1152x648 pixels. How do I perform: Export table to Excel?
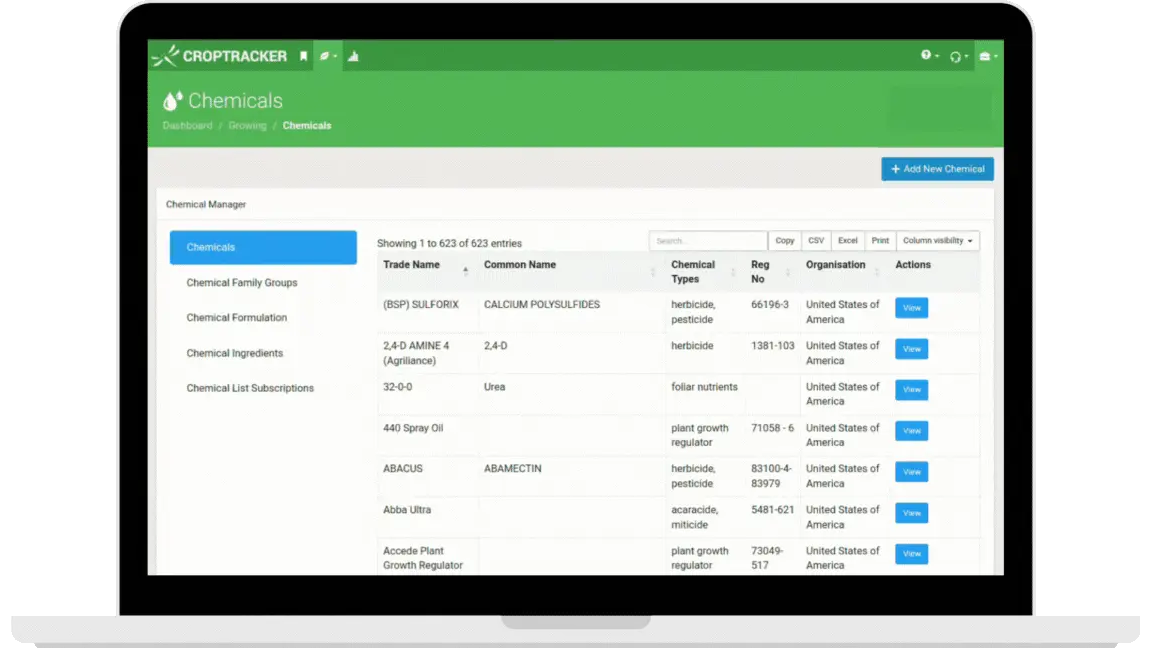tap(847, 241)
